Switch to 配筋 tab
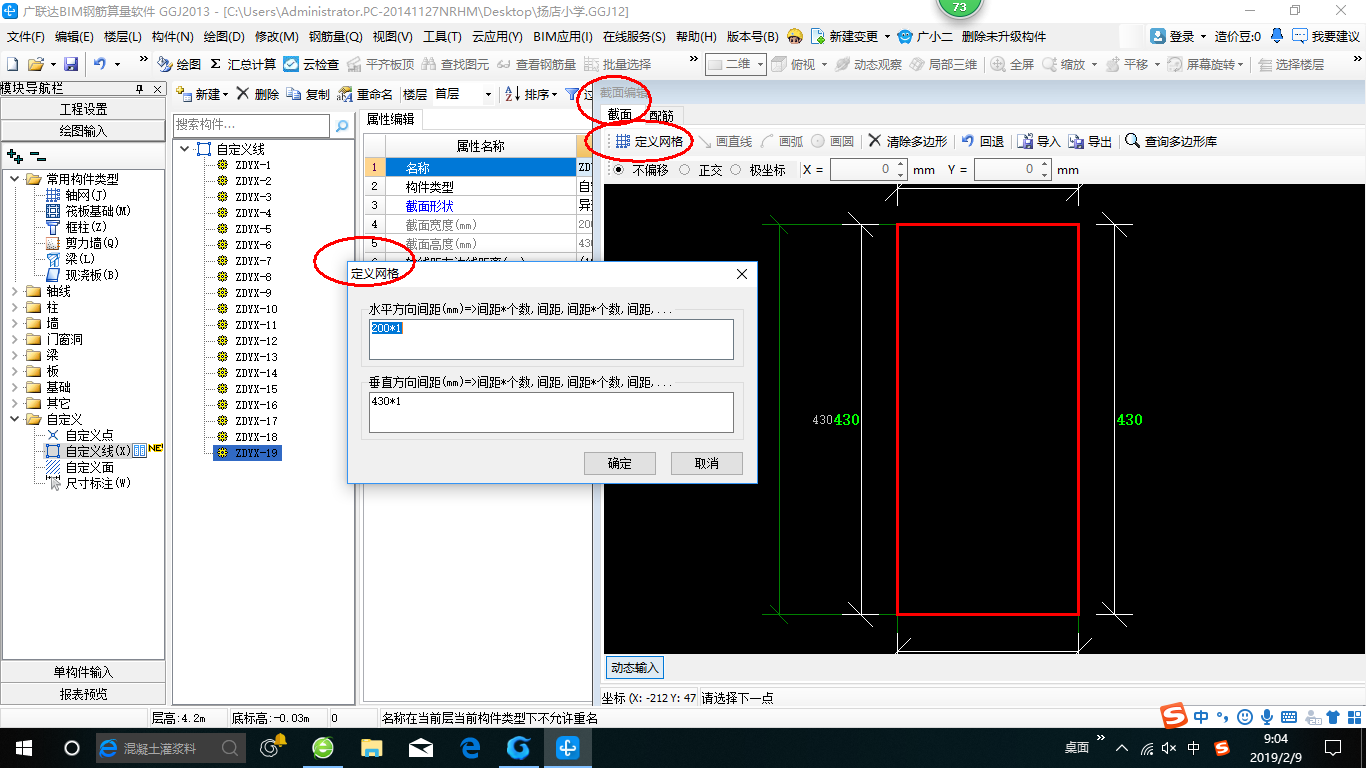The width and height of the screenshot is (1366, 768). click(661, 115)
